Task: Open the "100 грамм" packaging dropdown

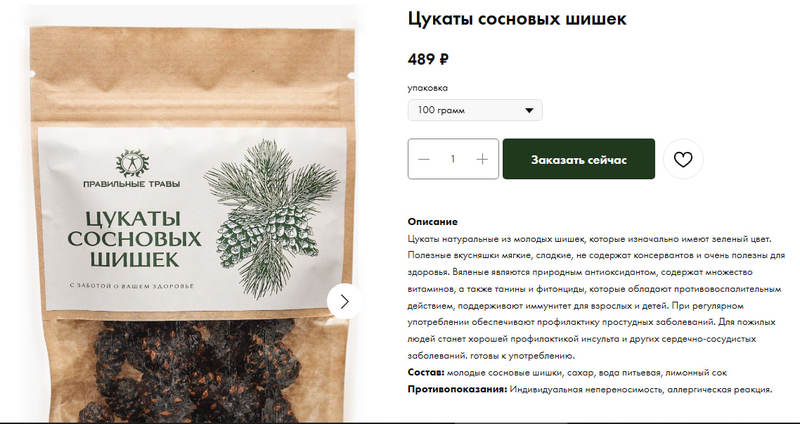Action: pos(475,110)
